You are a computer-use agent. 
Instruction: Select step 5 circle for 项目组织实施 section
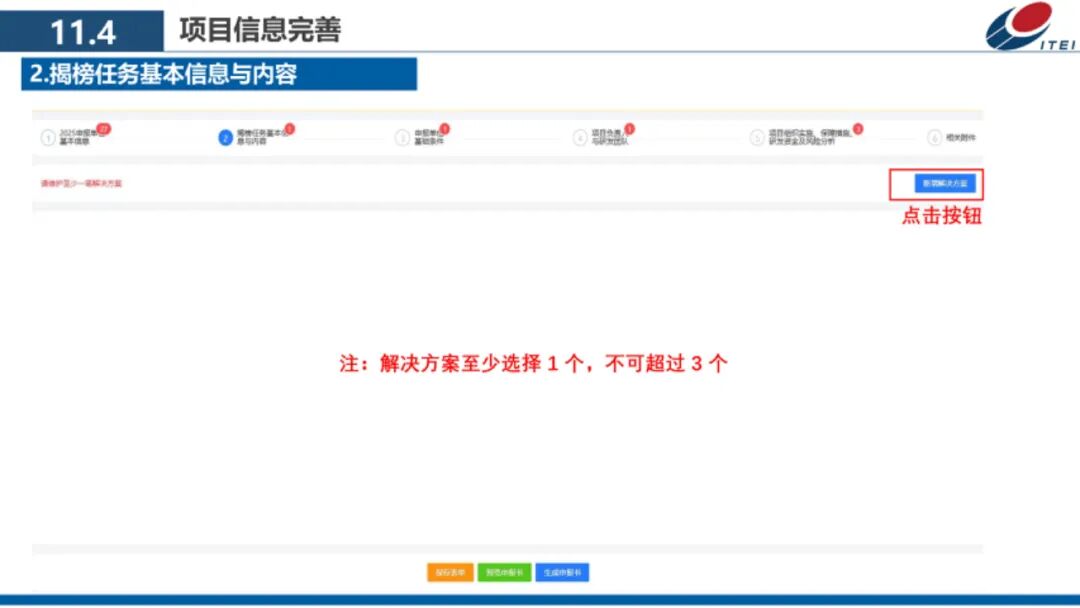pos(756,134)
